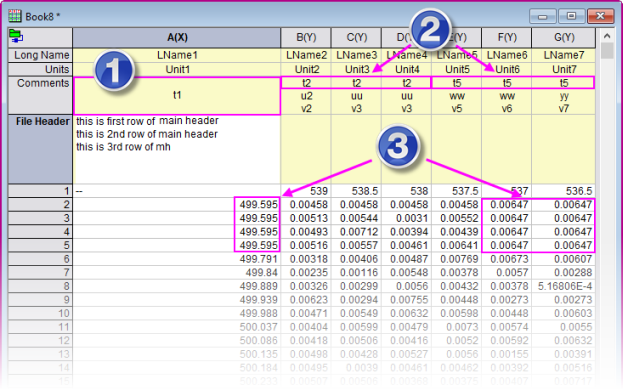Viewport: 623px width, 390px height.
Task: Click cell 0.00755 in row 9
Action: (x=406, y=299)
